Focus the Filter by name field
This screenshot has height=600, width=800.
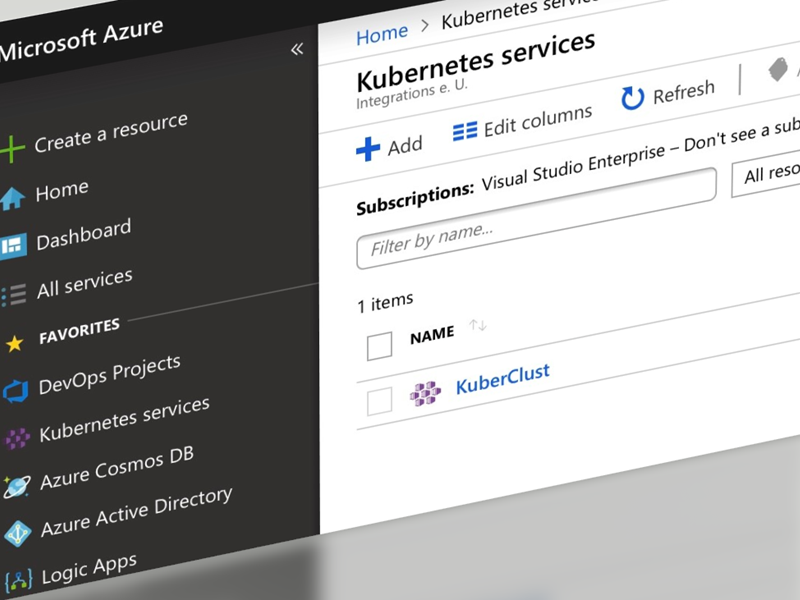[x=536, y=218]
